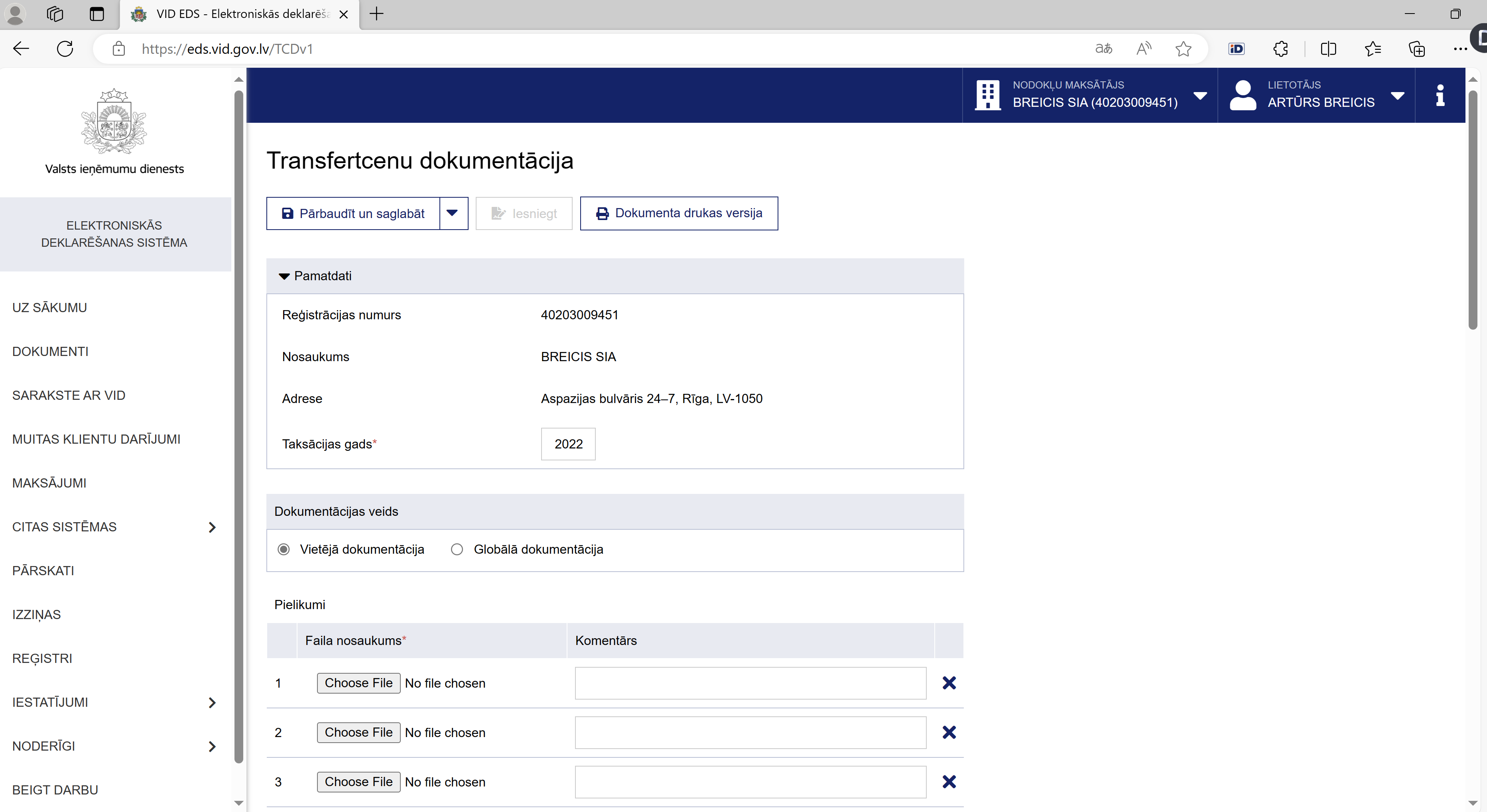Select Vietējā dokumentācija radio button
1487x812 pixels.
click(x=284, y=549)
